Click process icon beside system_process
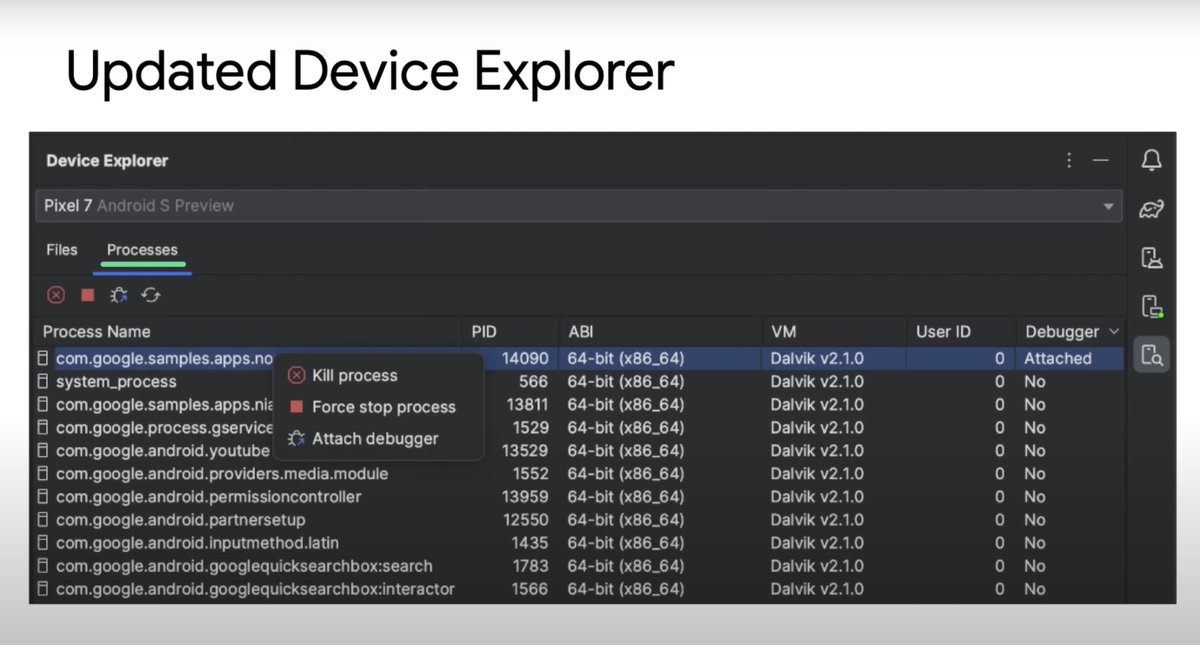 (x=43, y=381)
